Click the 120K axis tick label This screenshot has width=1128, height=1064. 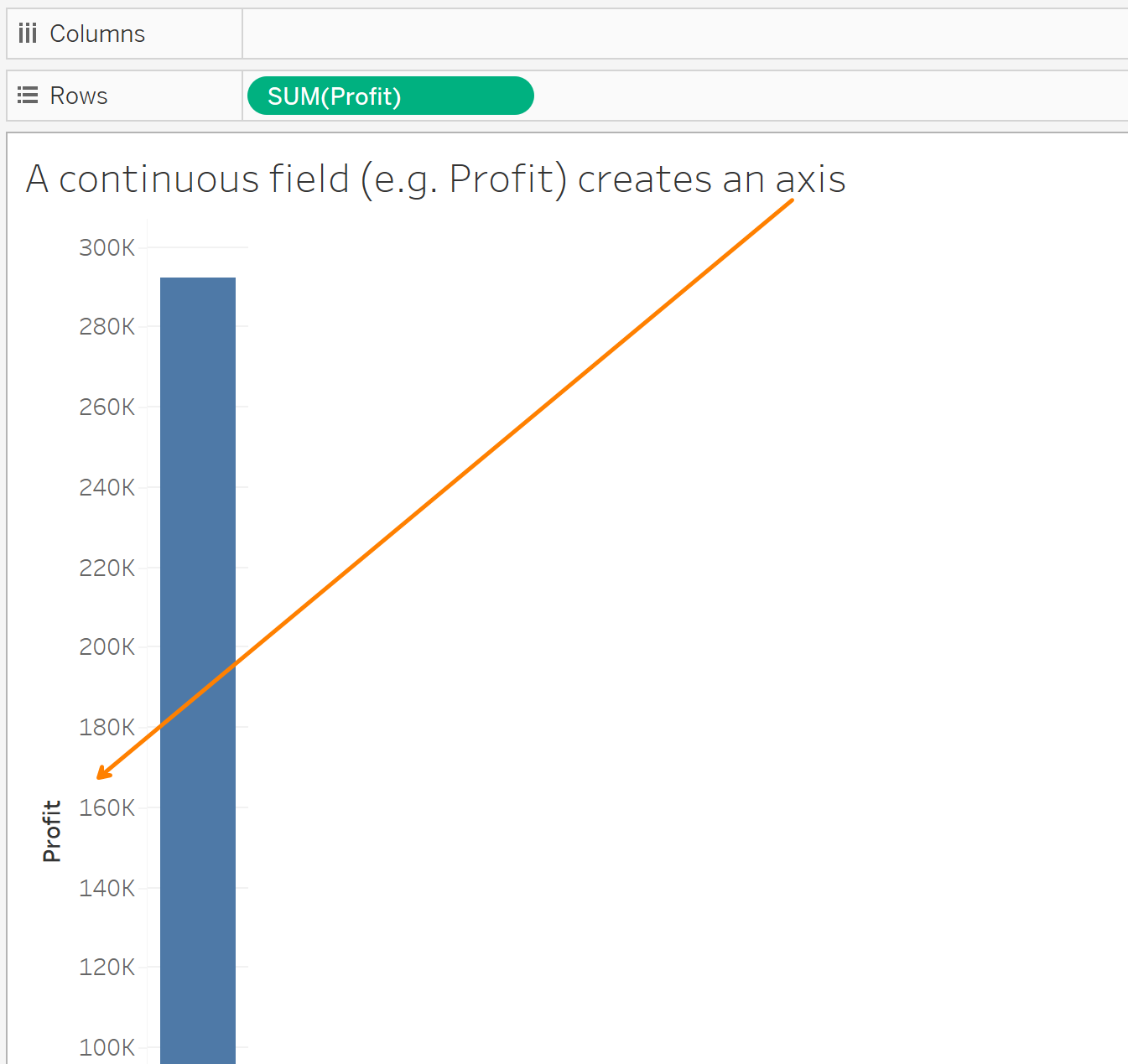(107, 968)
